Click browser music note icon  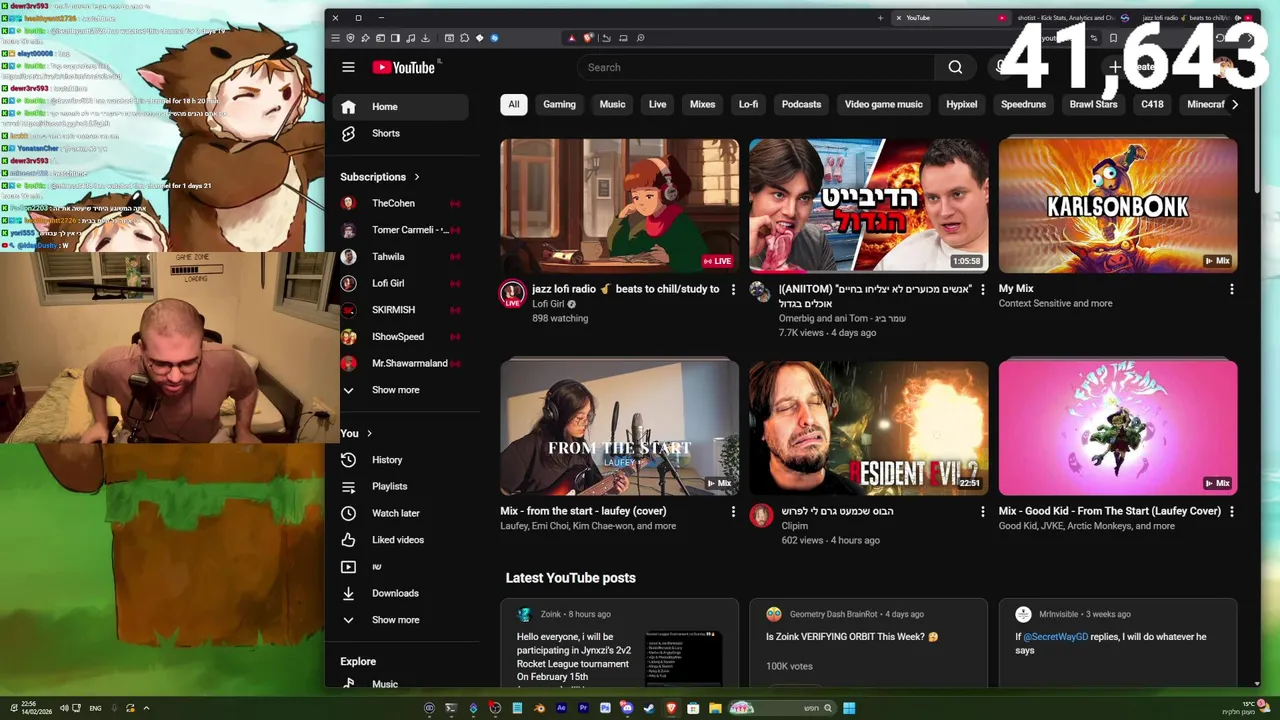410,38
